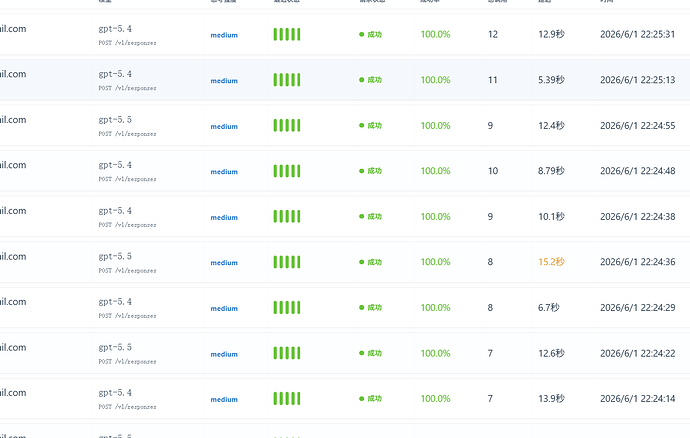Click the gpt-5.4 model name in 22:24:29 row
Viewport: 690px width, 438px height.
[115, 302]
